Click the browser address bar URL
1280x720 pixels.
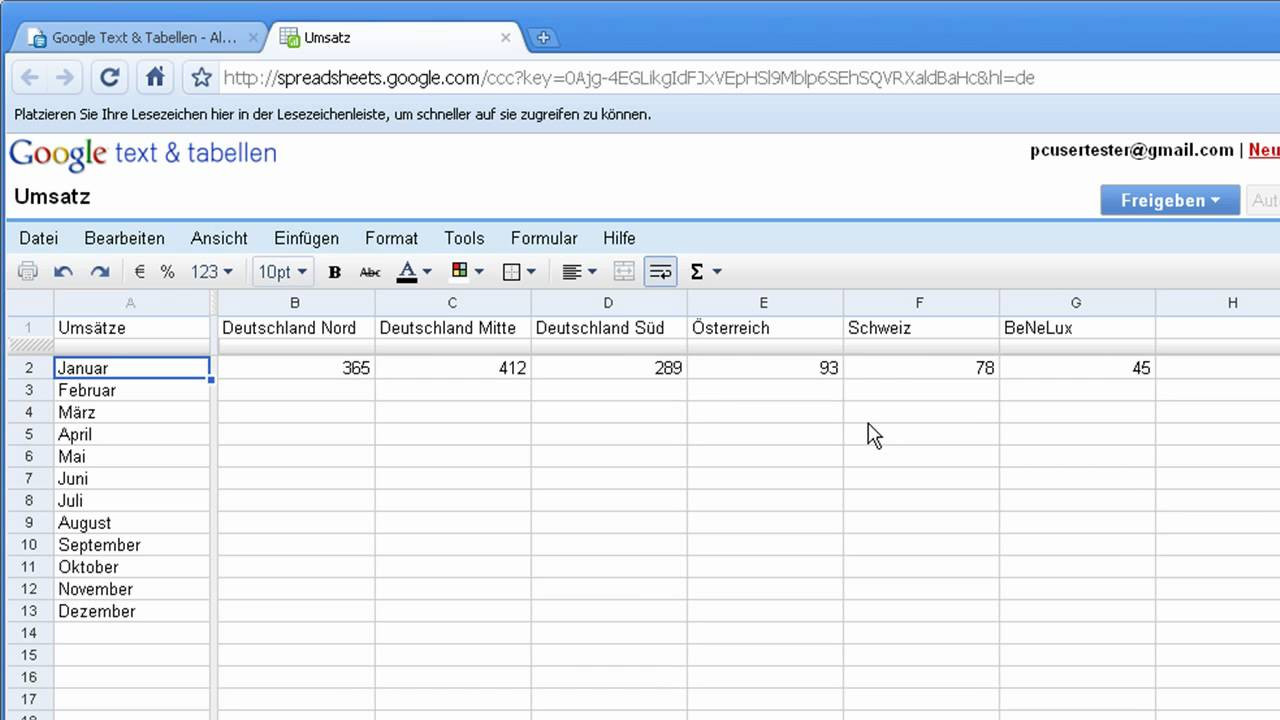[x=628, y=77]
